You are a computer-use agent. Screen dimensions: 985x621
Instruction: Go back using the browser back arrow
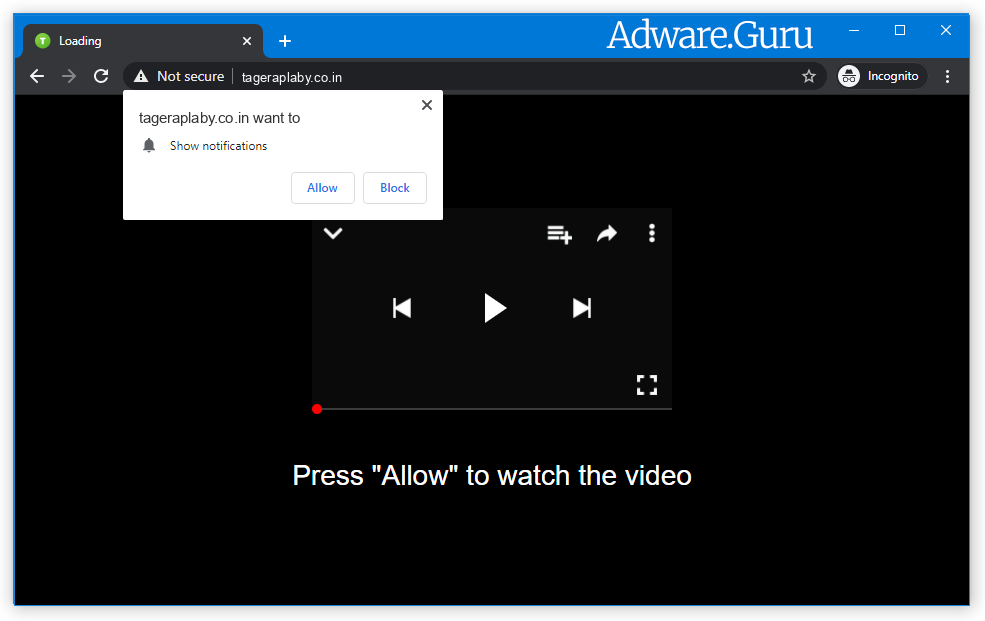click(37, 75)
